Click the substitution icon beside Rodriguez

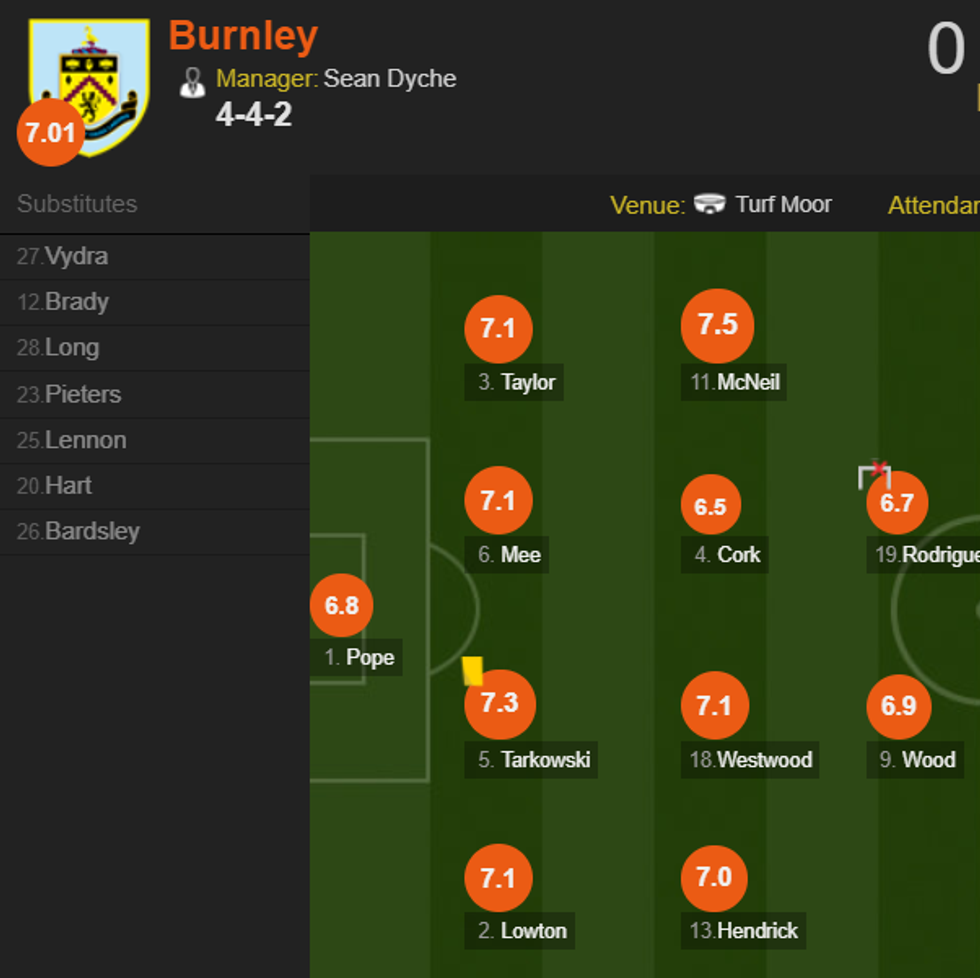pyautogui.click(x=877, y=470)
